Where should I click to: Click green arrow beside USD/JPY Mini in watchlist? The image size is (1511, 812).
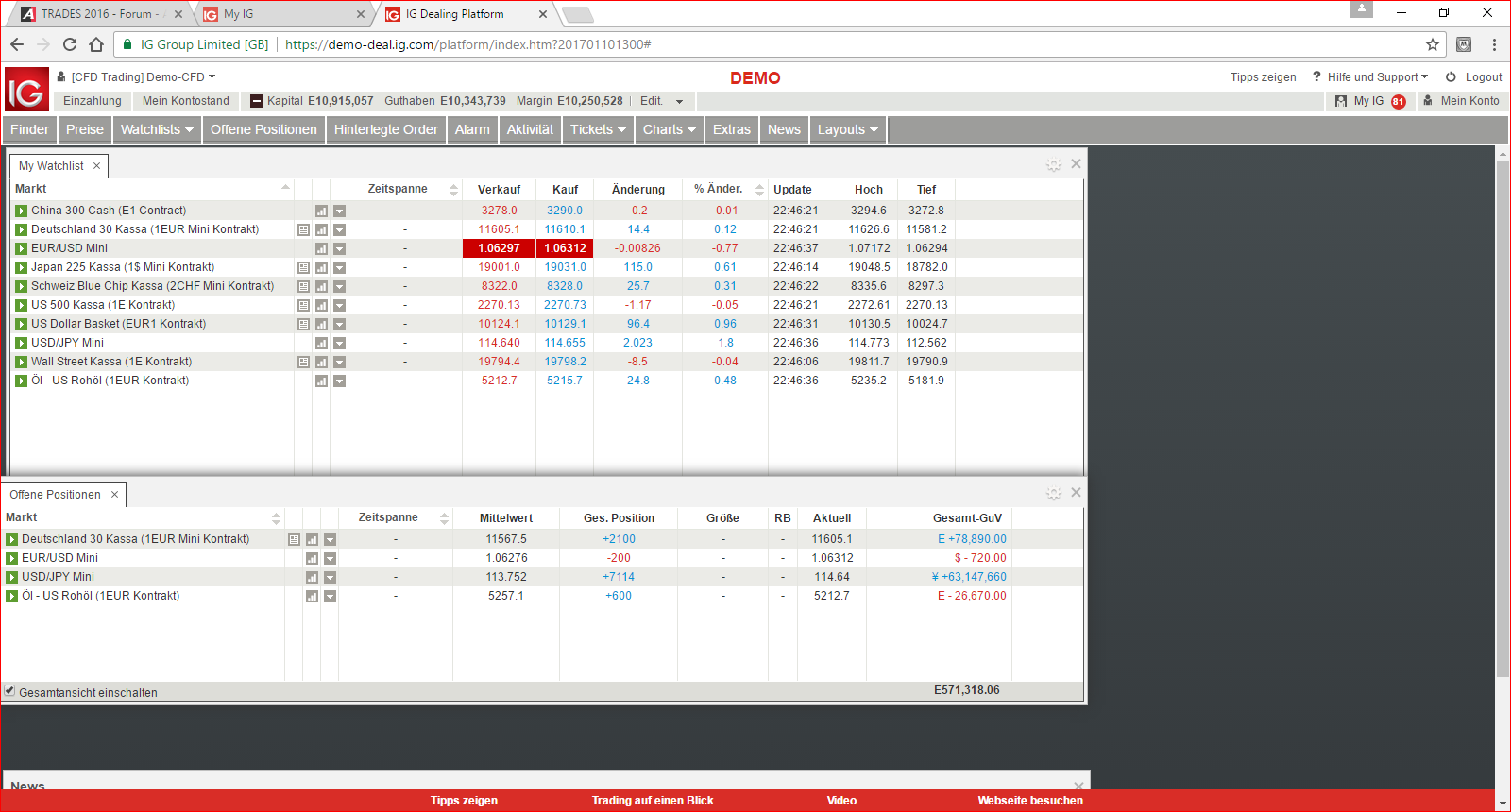(x=21, y=343)
